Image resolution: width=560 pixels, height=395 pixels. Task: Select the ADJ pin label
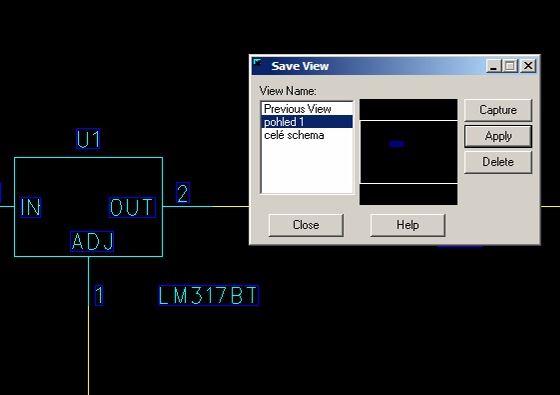point(92,241)
